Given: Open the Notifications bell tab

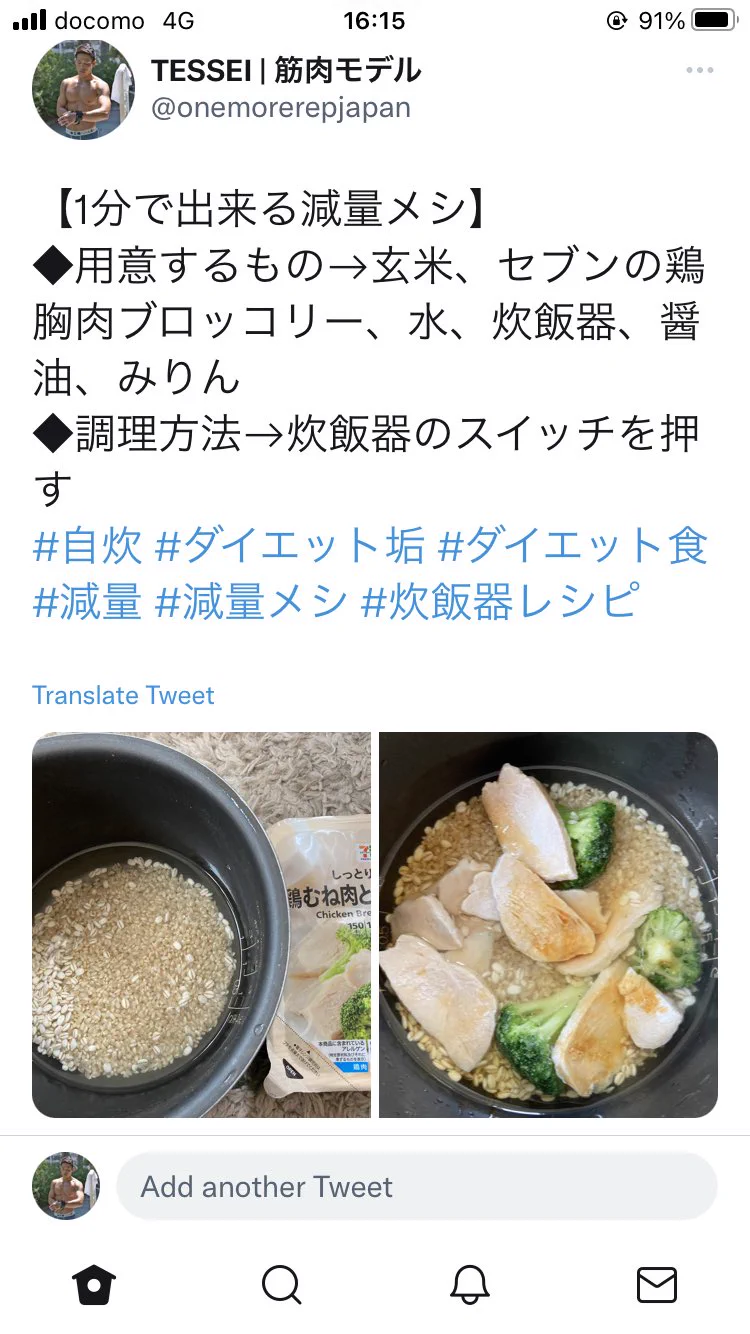Looking at the screenshot, I should (x=469, y=1285).
